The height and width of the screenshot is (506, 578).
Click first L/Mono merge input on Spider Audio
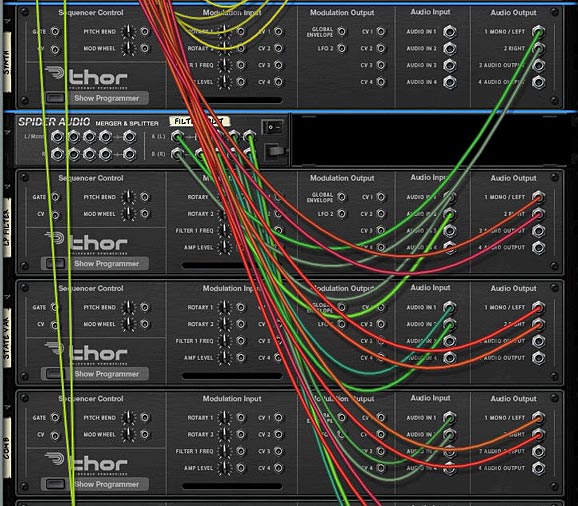point(57,137)
